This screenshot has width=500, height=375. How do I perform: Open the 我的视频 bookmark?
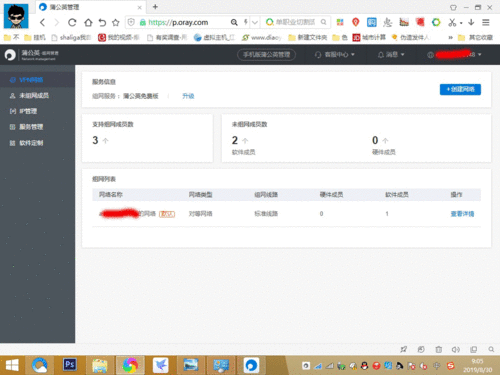pos(119,37)
